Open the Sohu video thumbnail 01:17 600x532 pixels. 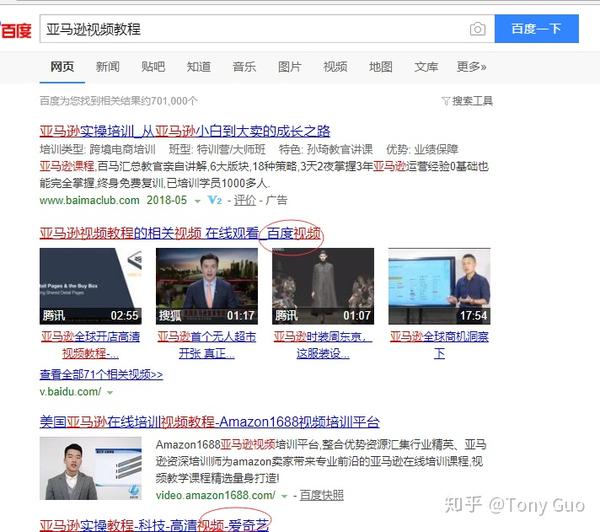point(207,286)
